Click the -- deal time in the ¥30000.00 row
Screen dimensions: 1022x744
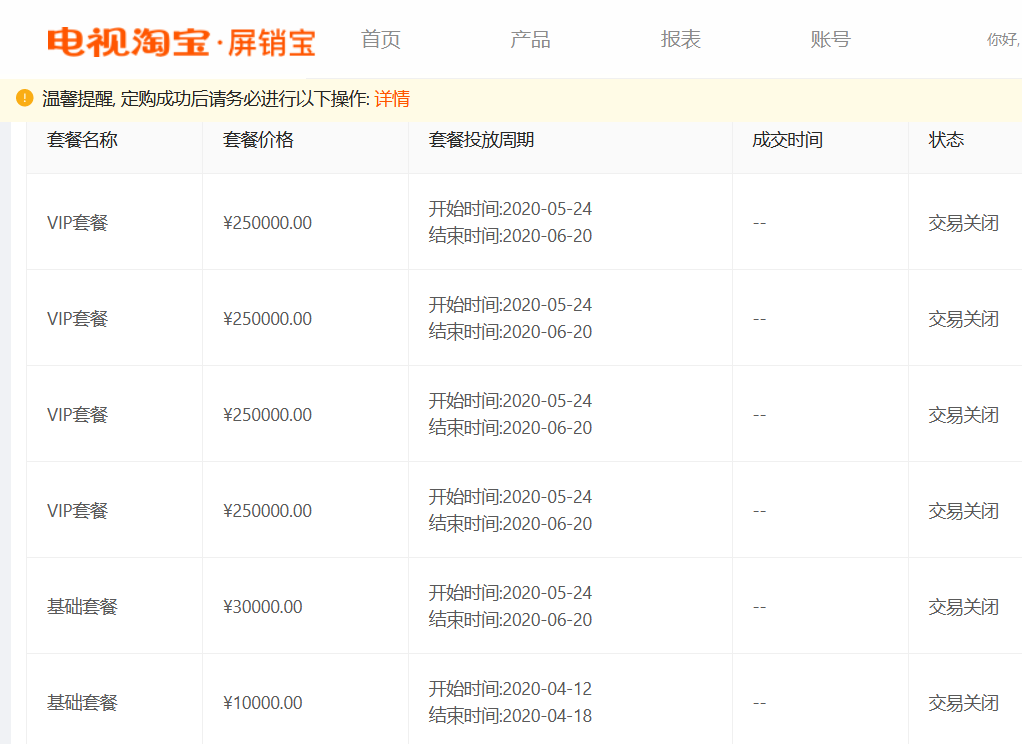coord(759,607)
